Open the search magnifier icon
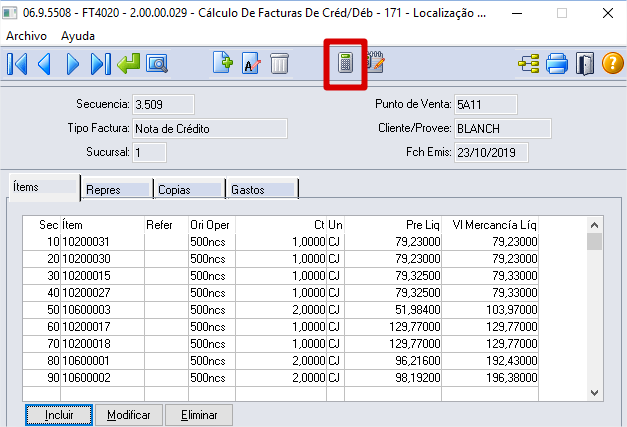Screen dimensions: 627x427 pyautogui.click(x=157, y=64)
